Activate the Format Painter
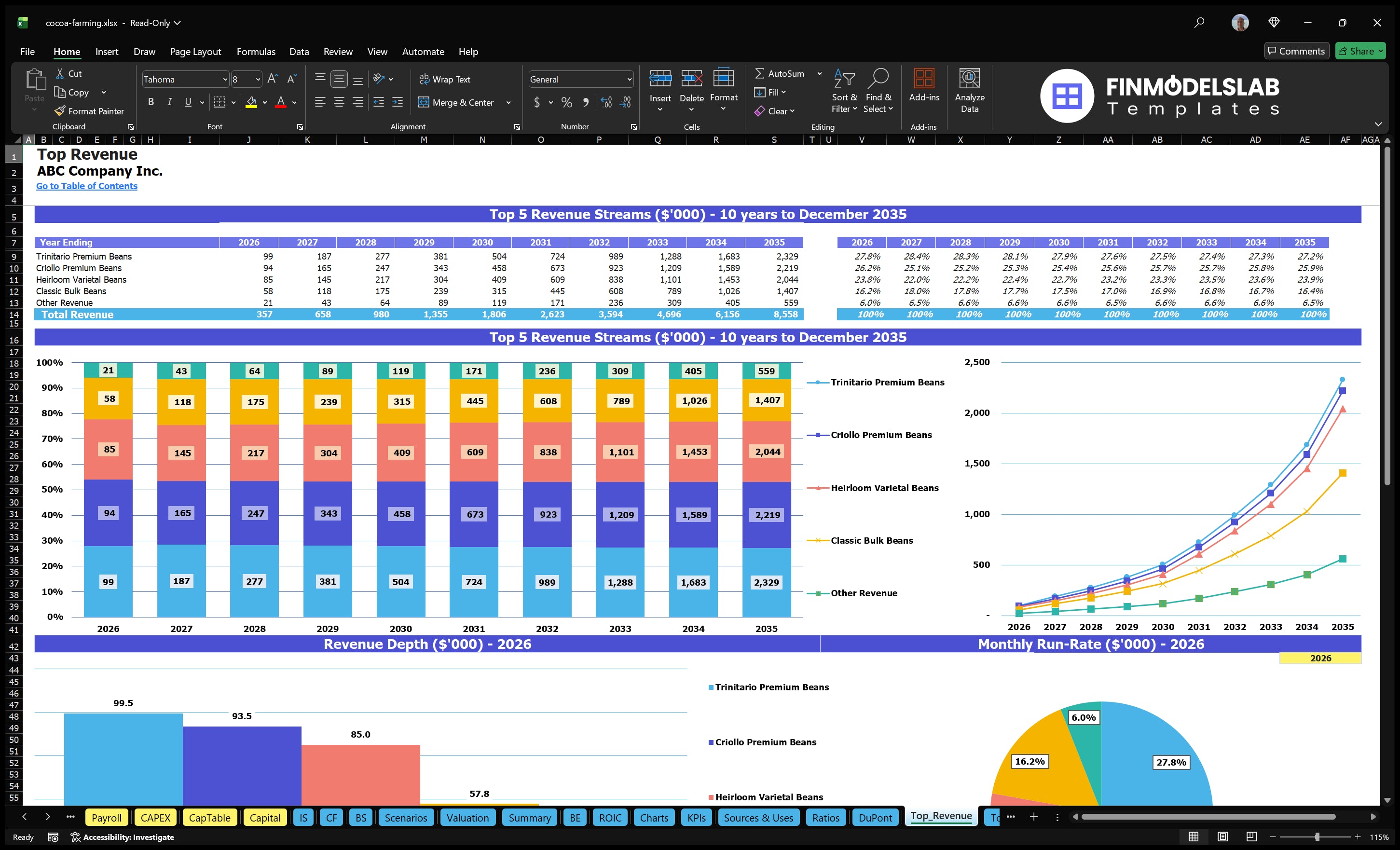This screenshot has height=850, width=1400. [89, 111]
